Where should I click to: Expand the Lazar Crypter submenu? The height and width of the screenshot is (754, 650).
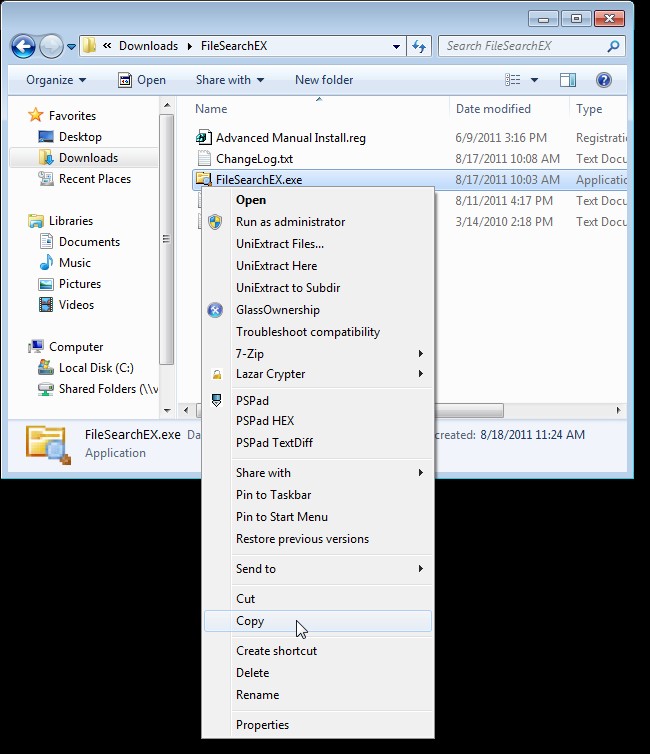318,374
